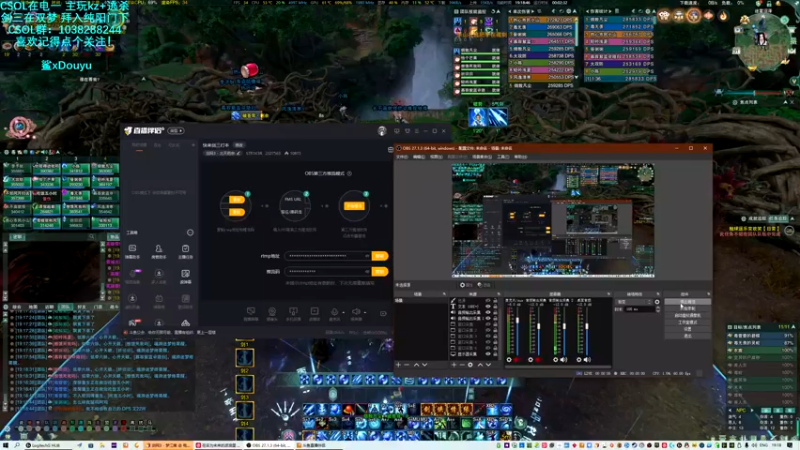Open mixer settings gear for Desktop Audio
Image resolution: width=800 pixels, height=450 pixels.
[579, 360]
